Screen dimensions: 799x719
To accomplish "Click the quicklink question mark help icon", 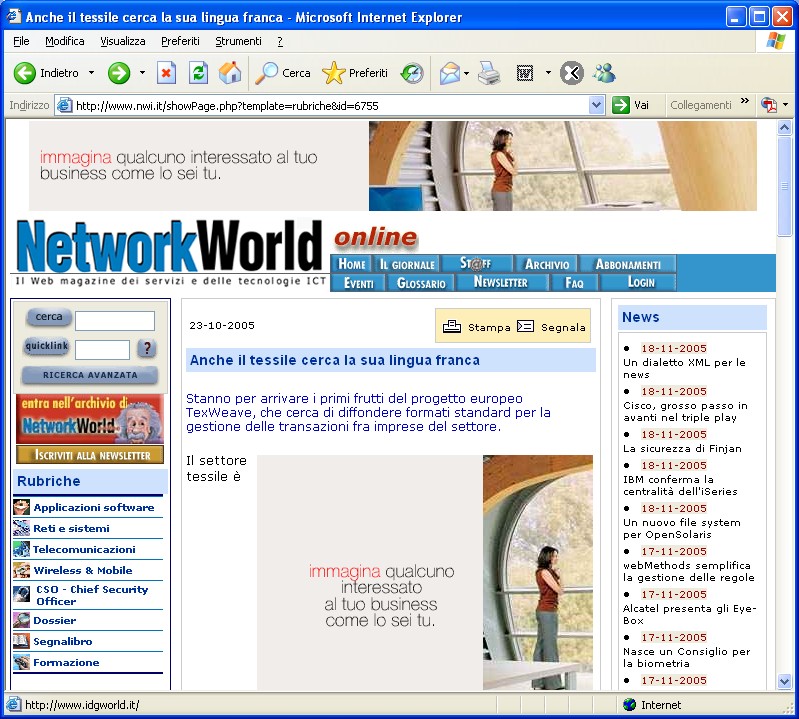I will coord(147,349).
